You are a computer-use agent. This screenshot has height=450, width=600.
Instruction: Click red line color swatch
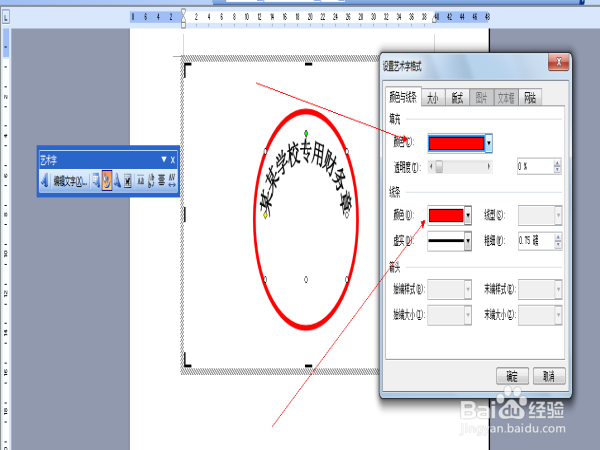446,215
